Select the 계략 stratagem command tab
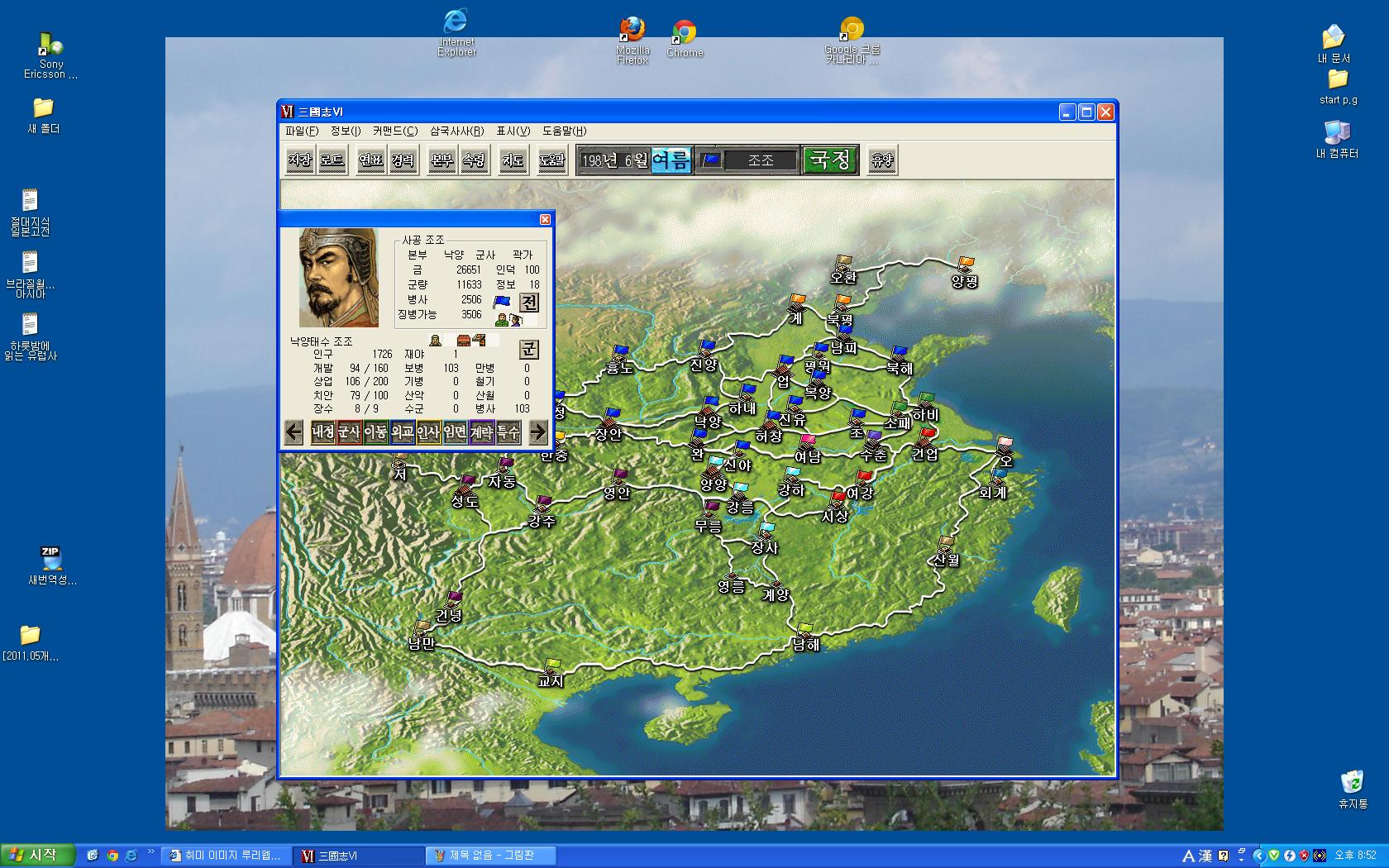Image resolution: width=1389 pixels, height=868 pixels. [481, 432]
